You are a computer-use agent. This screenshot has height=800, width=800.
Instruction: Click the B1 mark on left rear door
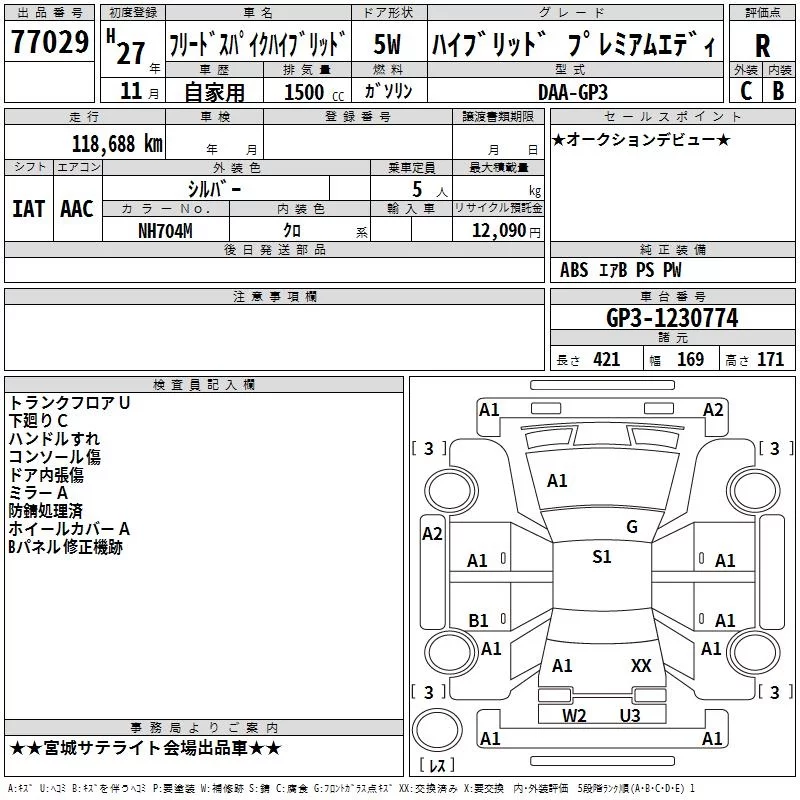click(479, 620)
